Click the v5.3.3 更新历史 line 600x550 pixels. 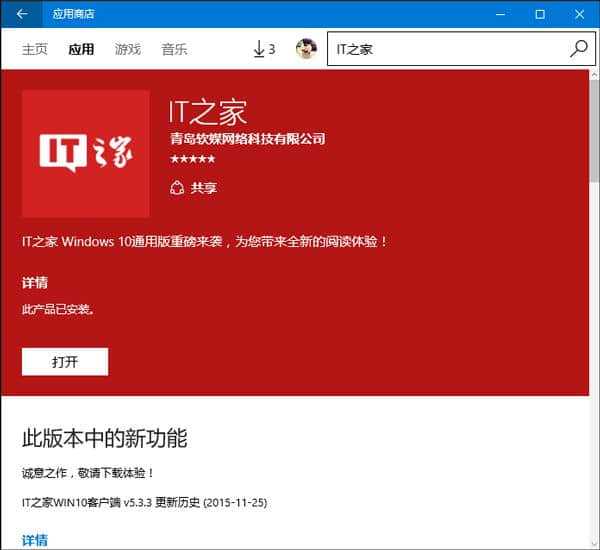144,502
